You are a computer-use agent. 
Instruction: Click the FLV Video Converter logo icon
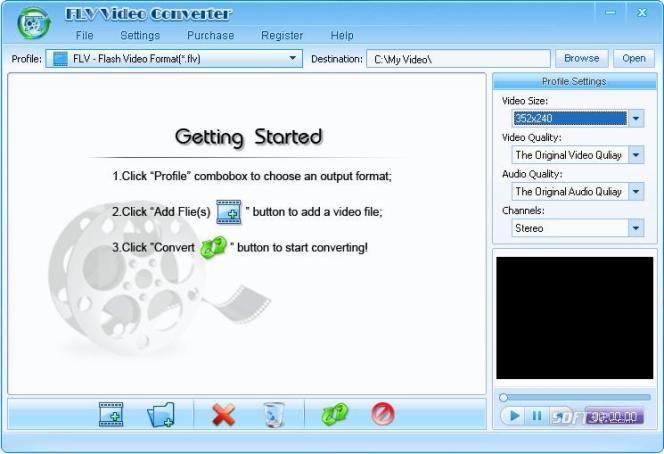[x=34, y=23]
